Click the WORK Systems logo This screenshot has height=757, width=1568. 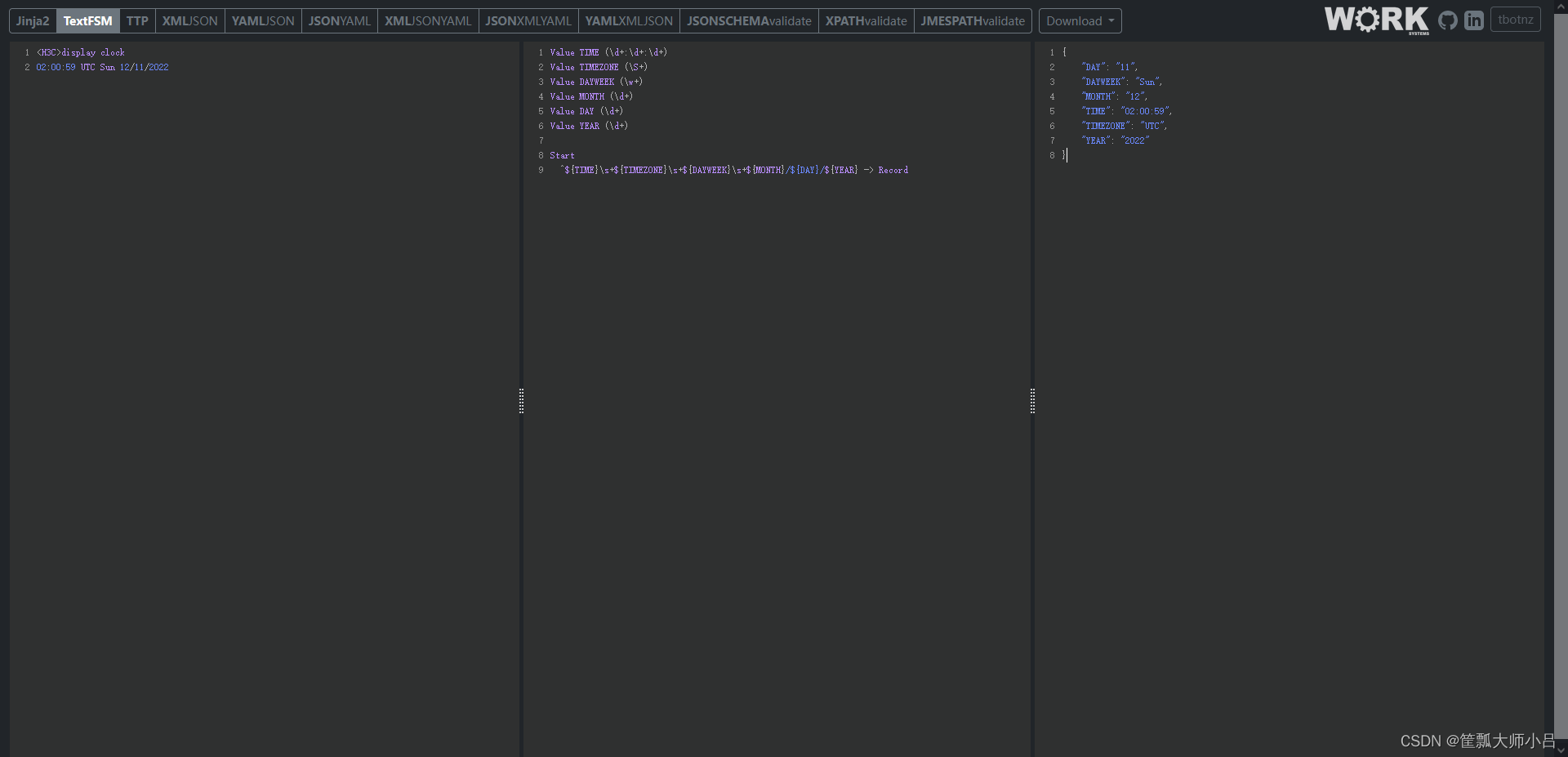[x=1377, y=20]
